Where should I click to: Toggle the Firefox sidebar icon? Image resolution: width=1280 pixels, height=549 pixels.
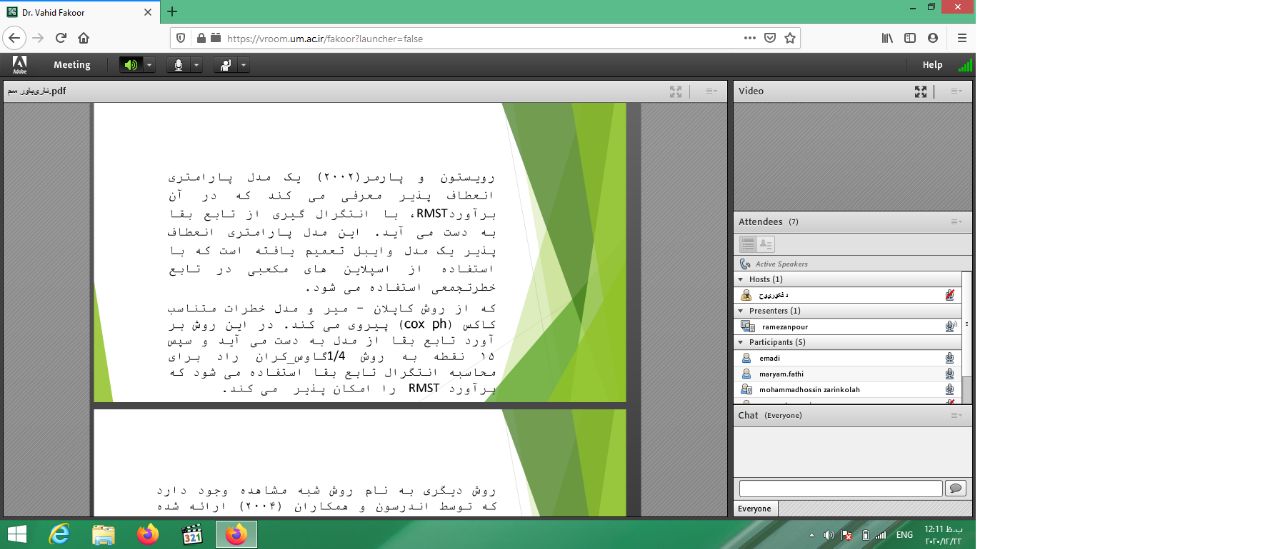pyautogui.click(x=910, y=38)
